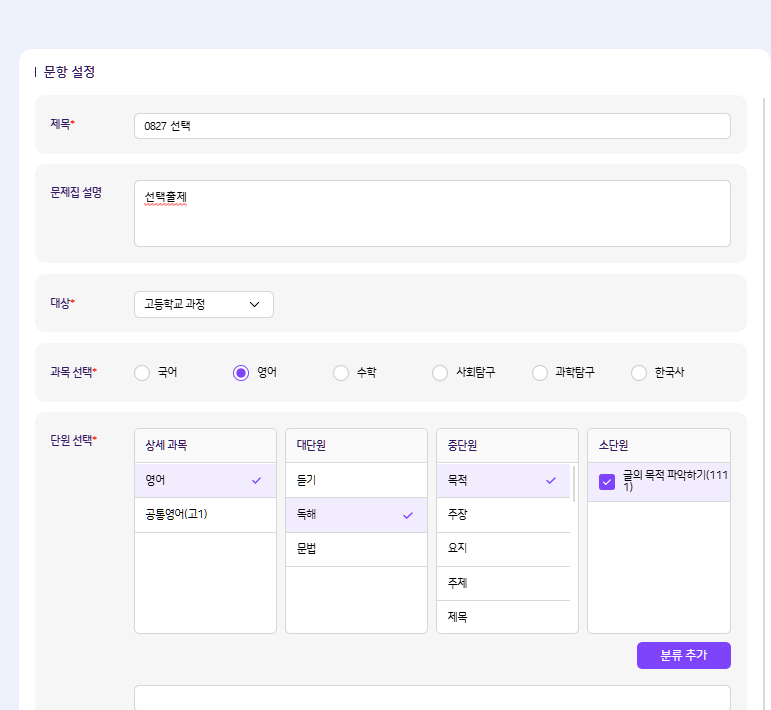Select the 영어 subject radio button
The image size is (771, 710).
(x=241, y=373)
